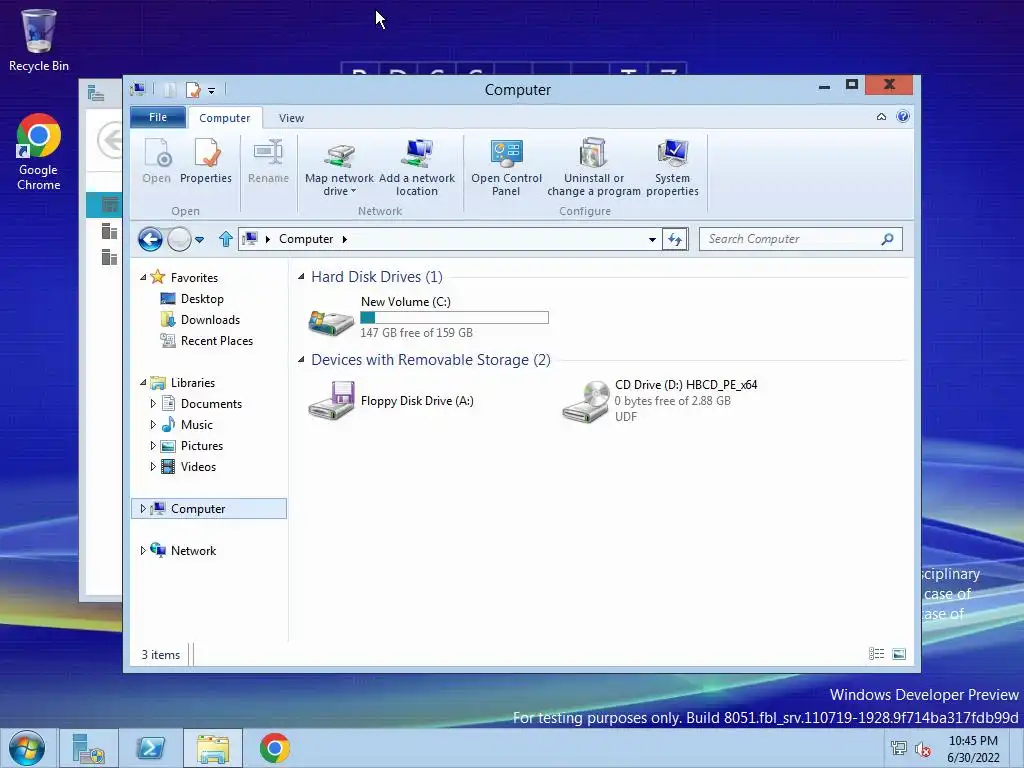Open Recent Places in Favorites
The height and width of the screenshot is (768, 1024).
coord(216,340)
